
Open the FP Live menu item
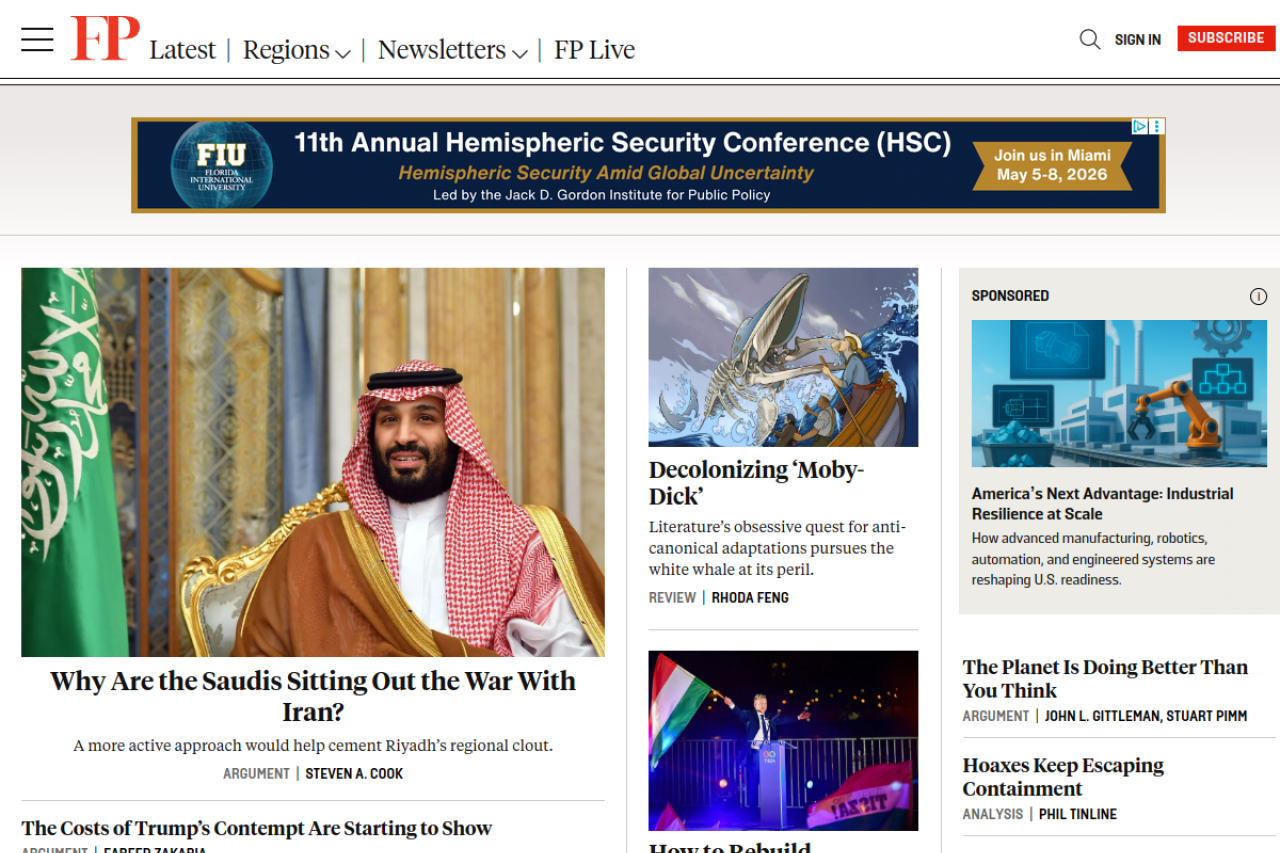point(594,49)
